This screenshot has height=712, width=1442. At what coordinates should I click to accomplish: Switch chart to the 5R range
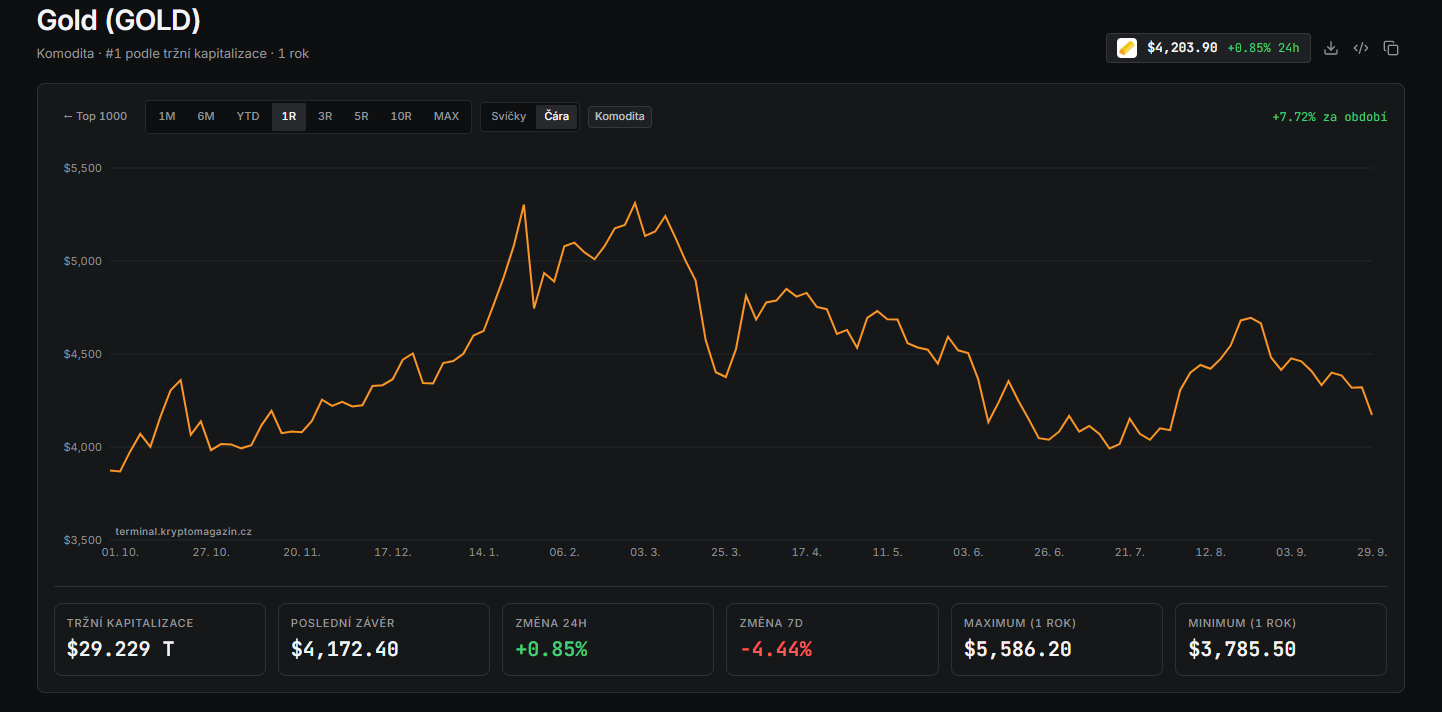[361, 116]
